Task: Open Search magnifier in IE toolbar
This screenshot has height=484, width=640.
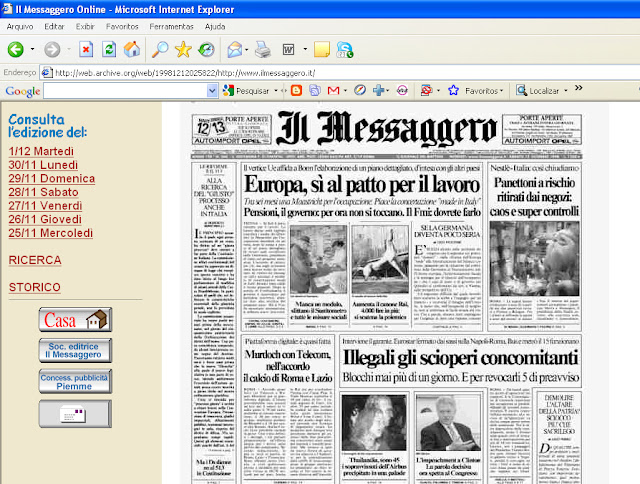Action: pyautogui.click(x=160, y=49)
